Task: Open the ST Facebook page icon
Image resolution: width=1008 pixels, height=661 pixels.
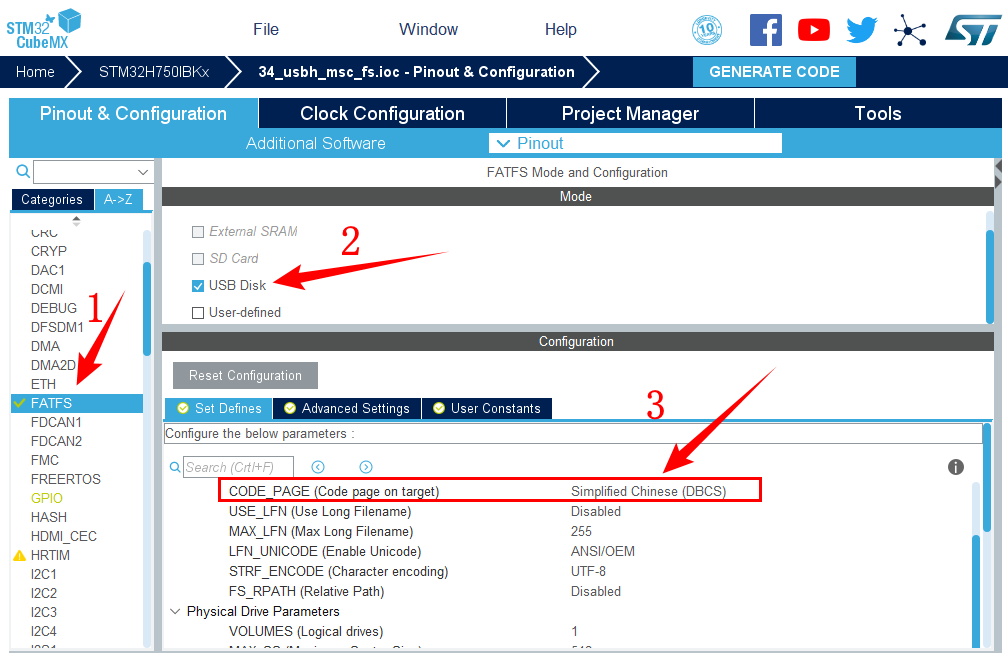Action: (x=765, y=30)
